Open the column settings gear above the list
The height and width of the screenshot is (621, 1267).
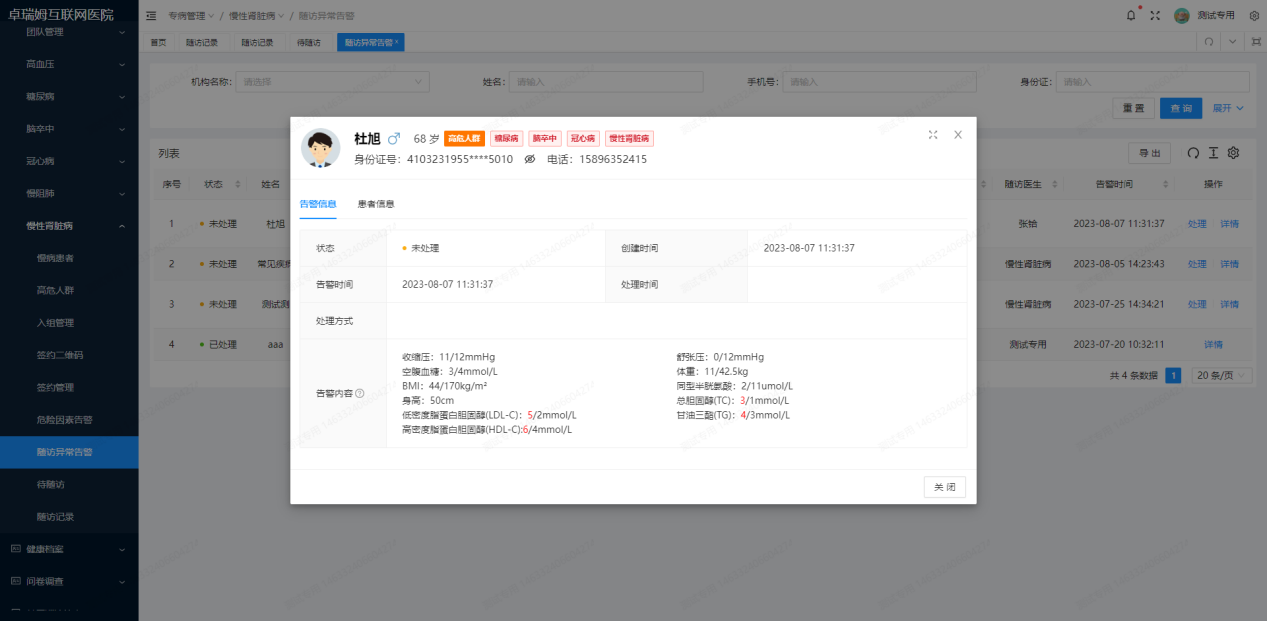pos(1232,153)
